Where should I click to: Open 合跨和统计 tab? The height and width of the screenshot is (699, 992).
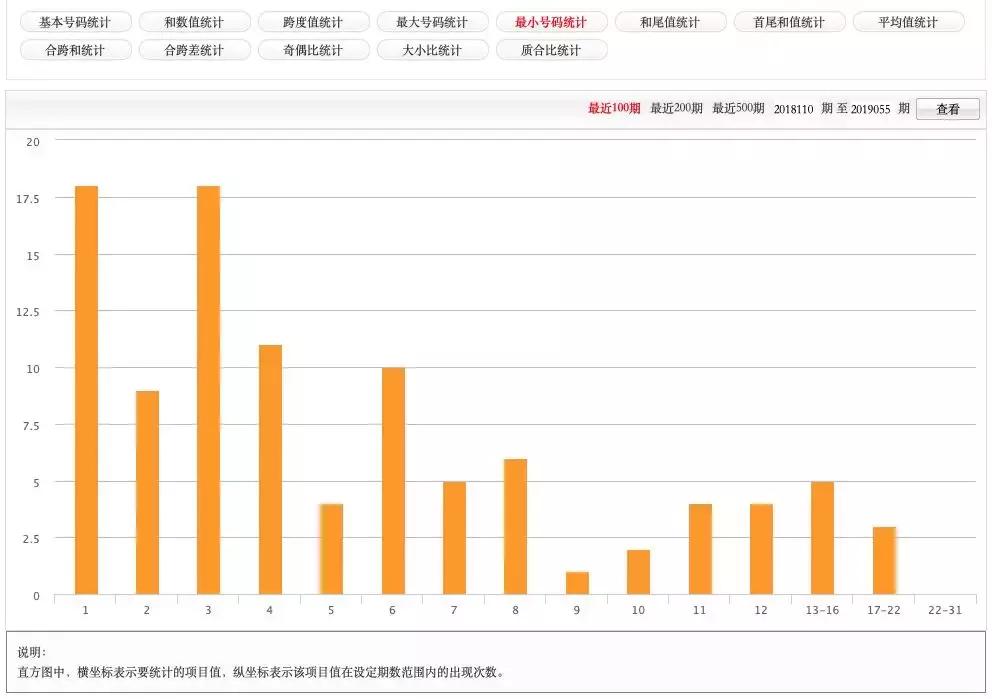75,50
